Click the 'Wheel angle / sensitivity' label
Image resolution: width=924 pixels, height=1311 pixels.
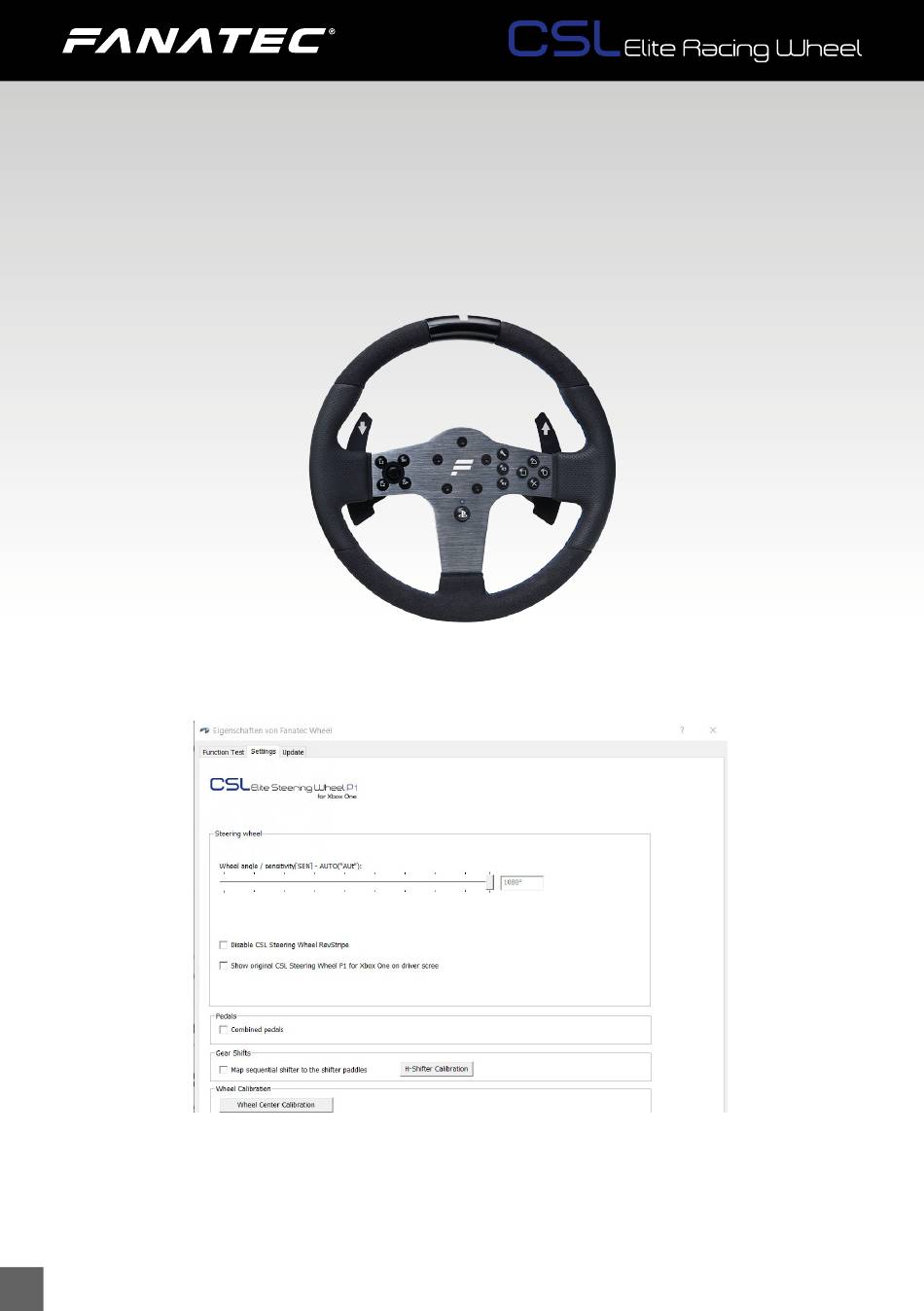coord(291,866)
